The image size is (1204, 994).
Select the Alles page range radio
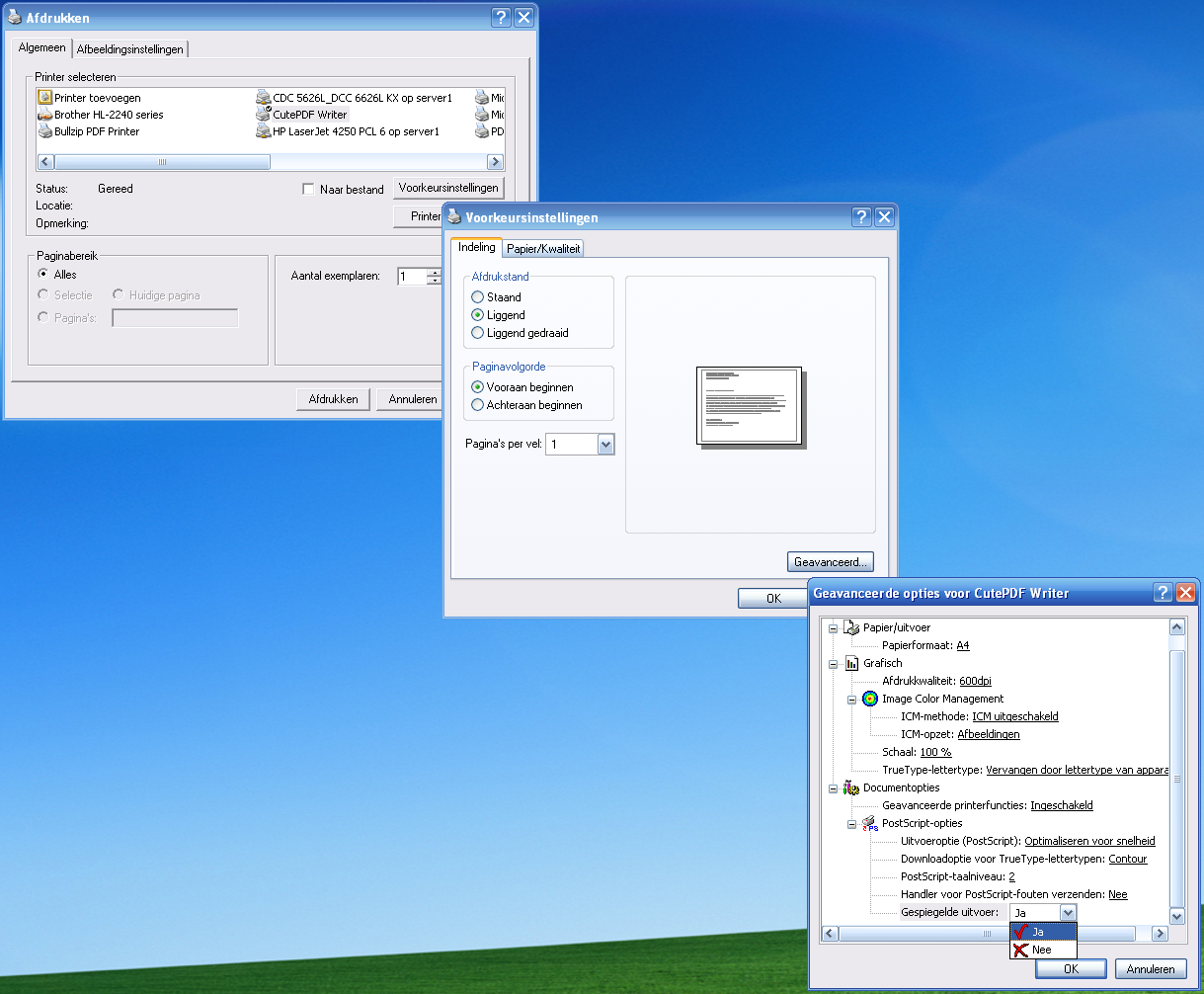pos(43,274)
